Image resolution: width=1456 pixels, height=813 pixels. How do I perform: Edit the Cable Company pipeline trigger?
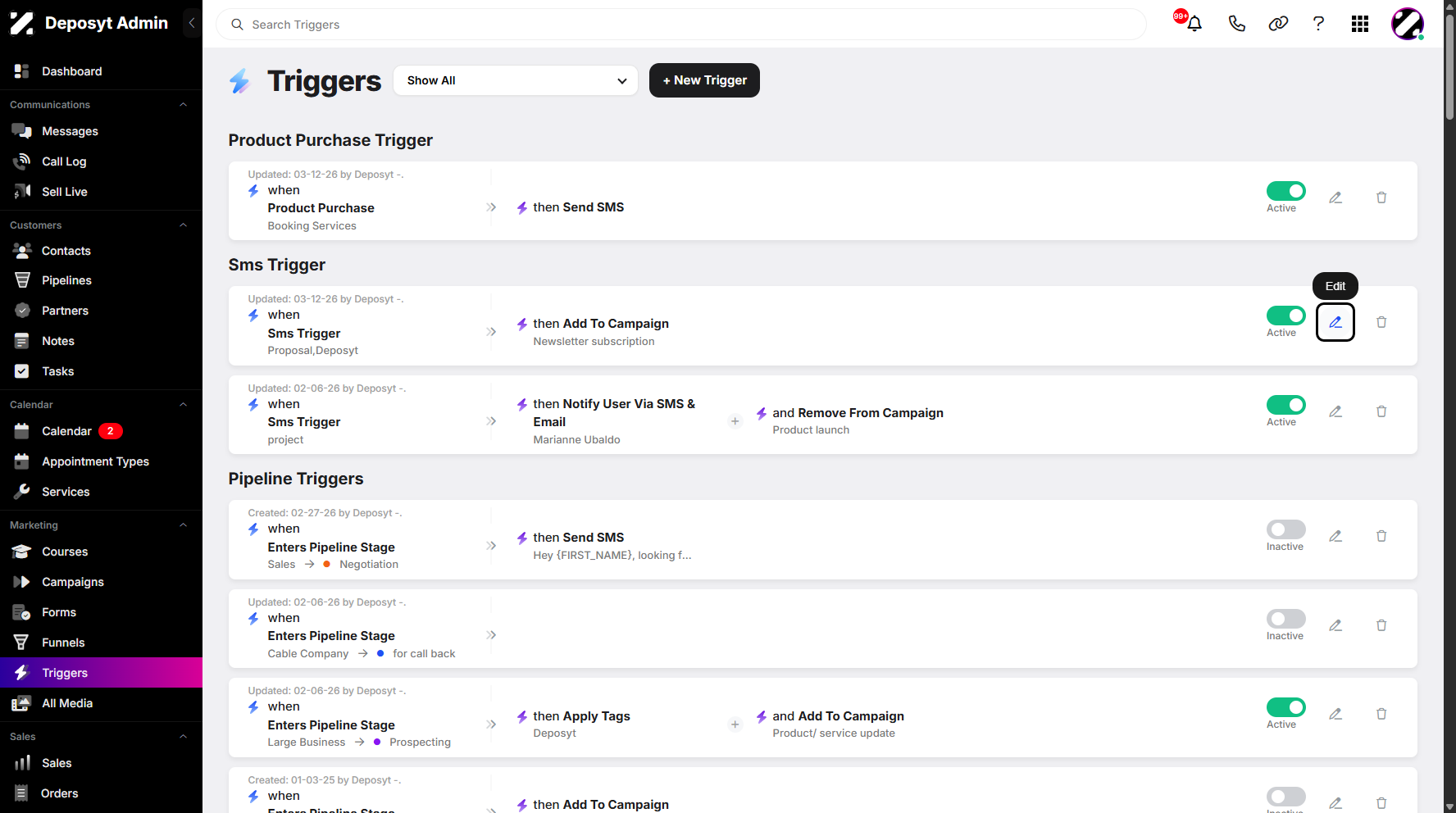coord(1335,625)
